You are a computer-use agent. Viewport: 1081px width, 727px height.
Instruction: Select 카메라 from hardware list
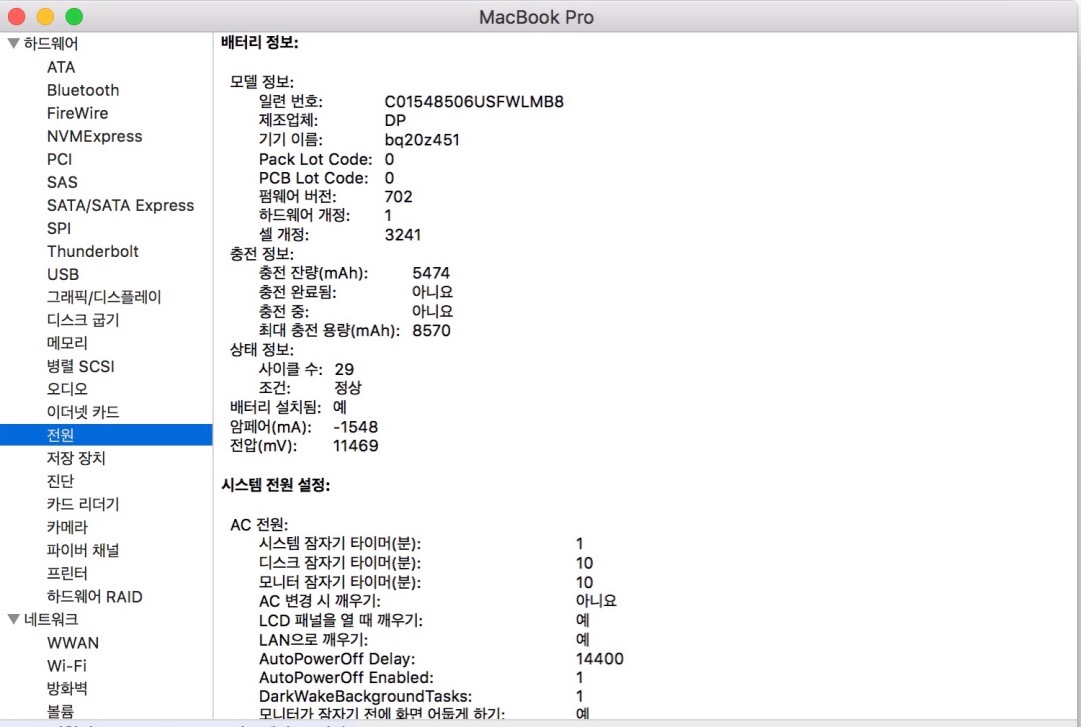click(x=67, y=527)
